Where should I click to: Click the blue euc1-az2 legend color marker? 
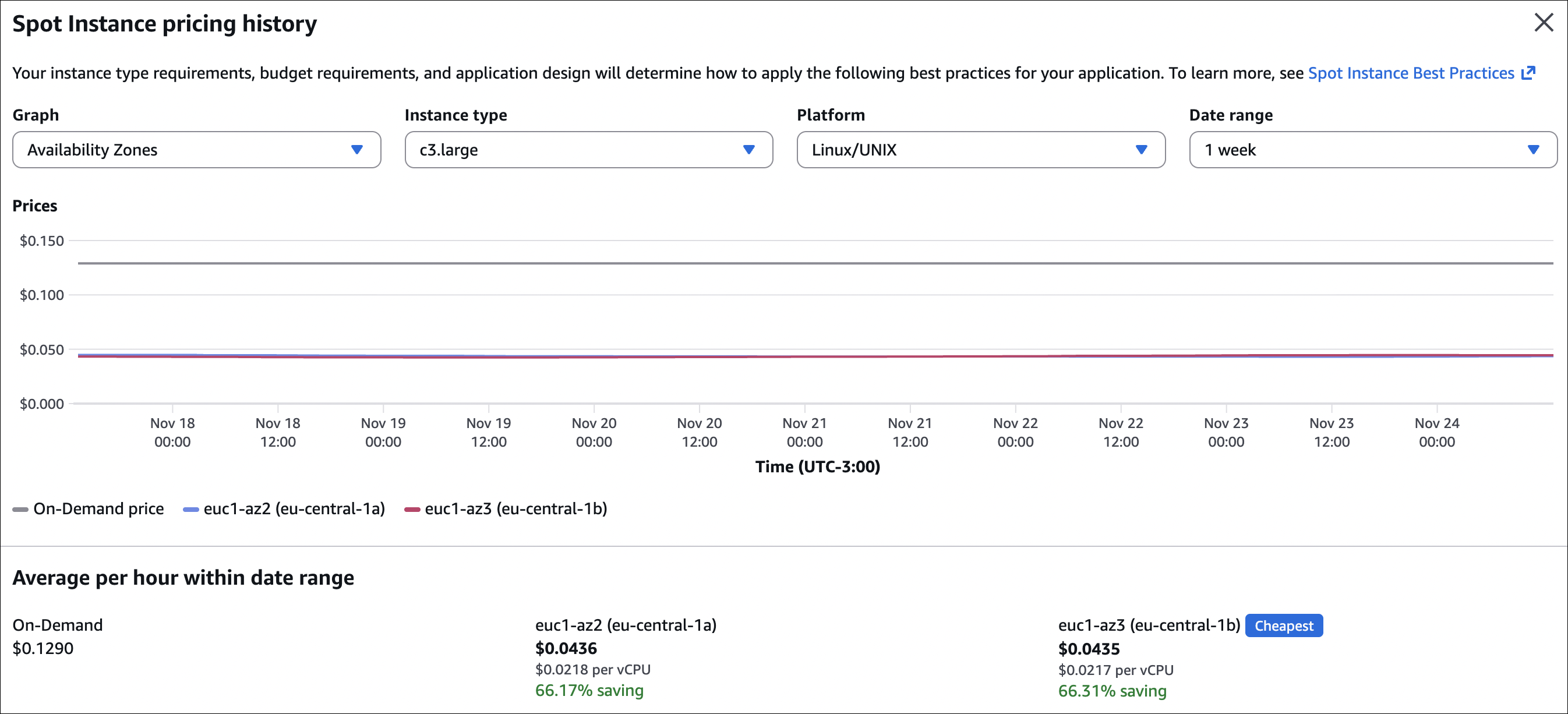[x=191, y=510]
